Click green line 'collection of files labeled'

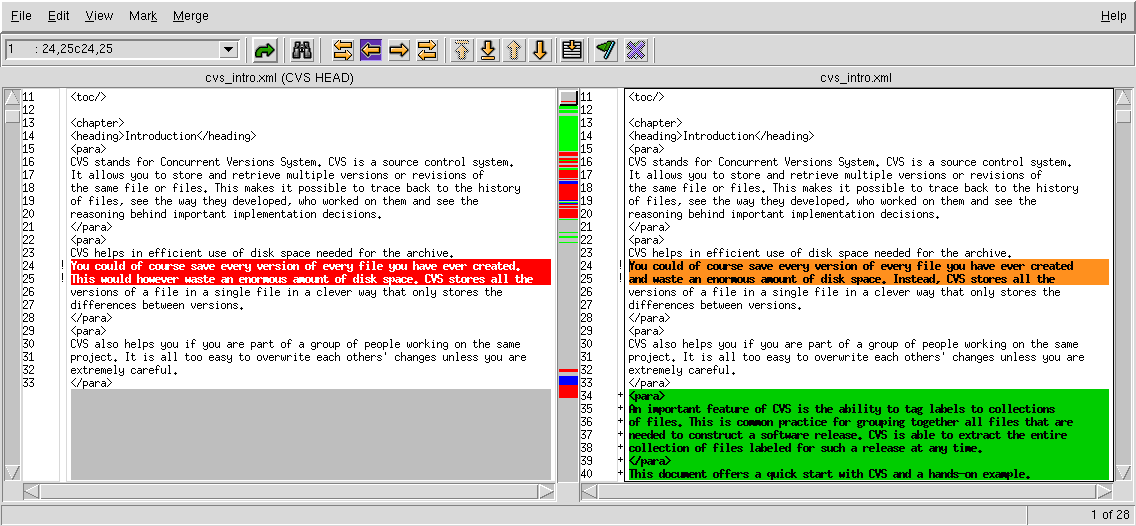click(x=869, y=448)
